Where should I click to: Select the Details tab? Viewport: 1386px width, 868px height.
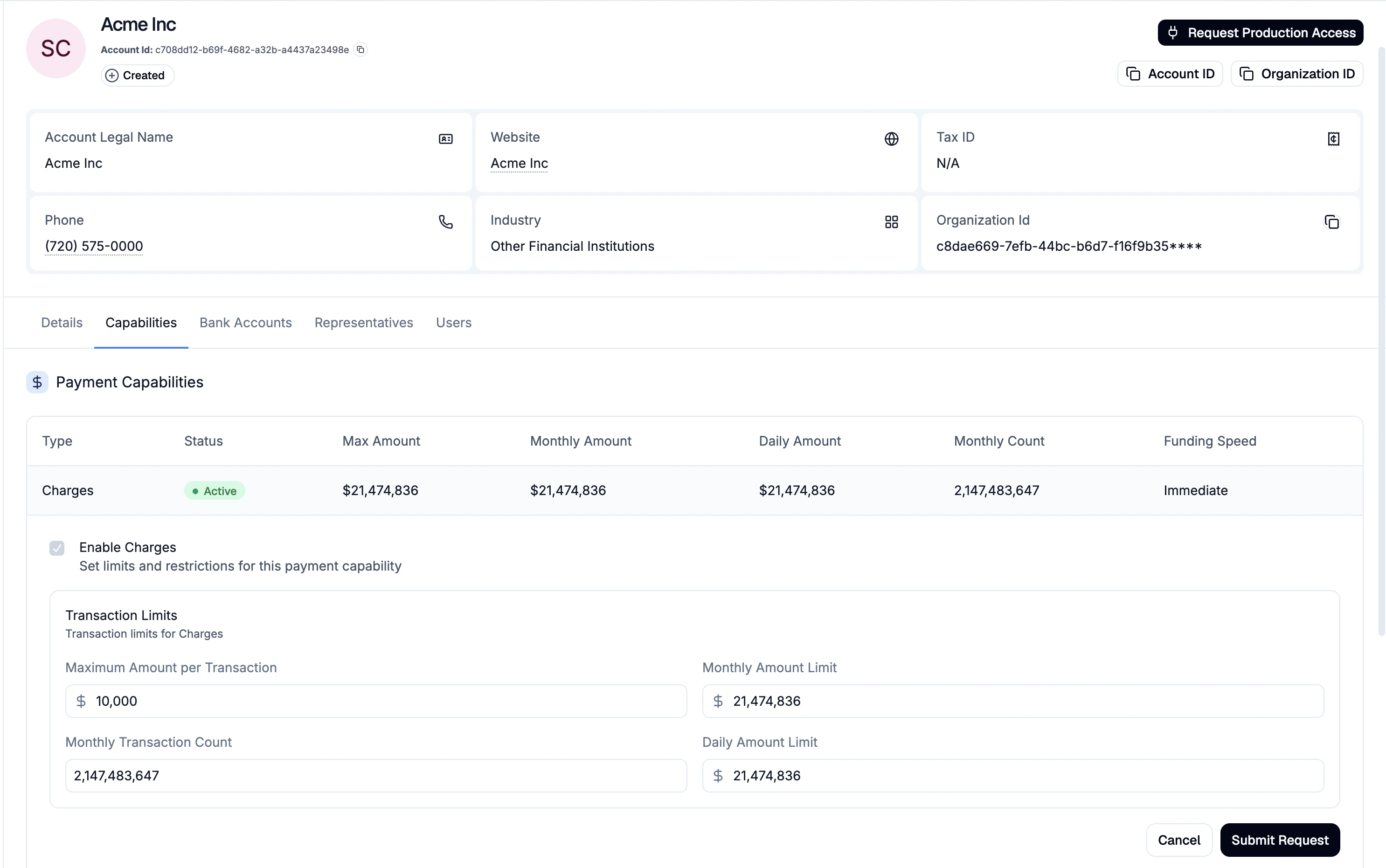(x=62, y=323)
